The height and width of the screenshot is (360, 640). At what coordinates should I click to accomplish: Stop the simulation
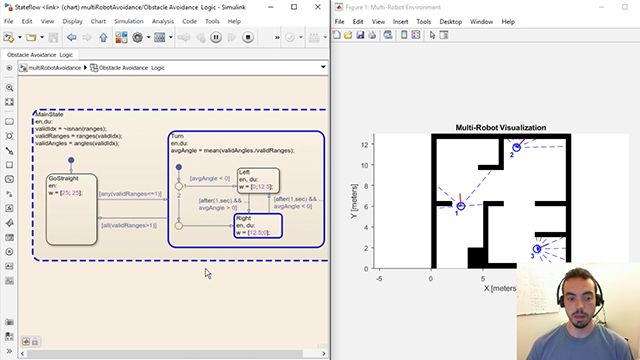point(247,38)
